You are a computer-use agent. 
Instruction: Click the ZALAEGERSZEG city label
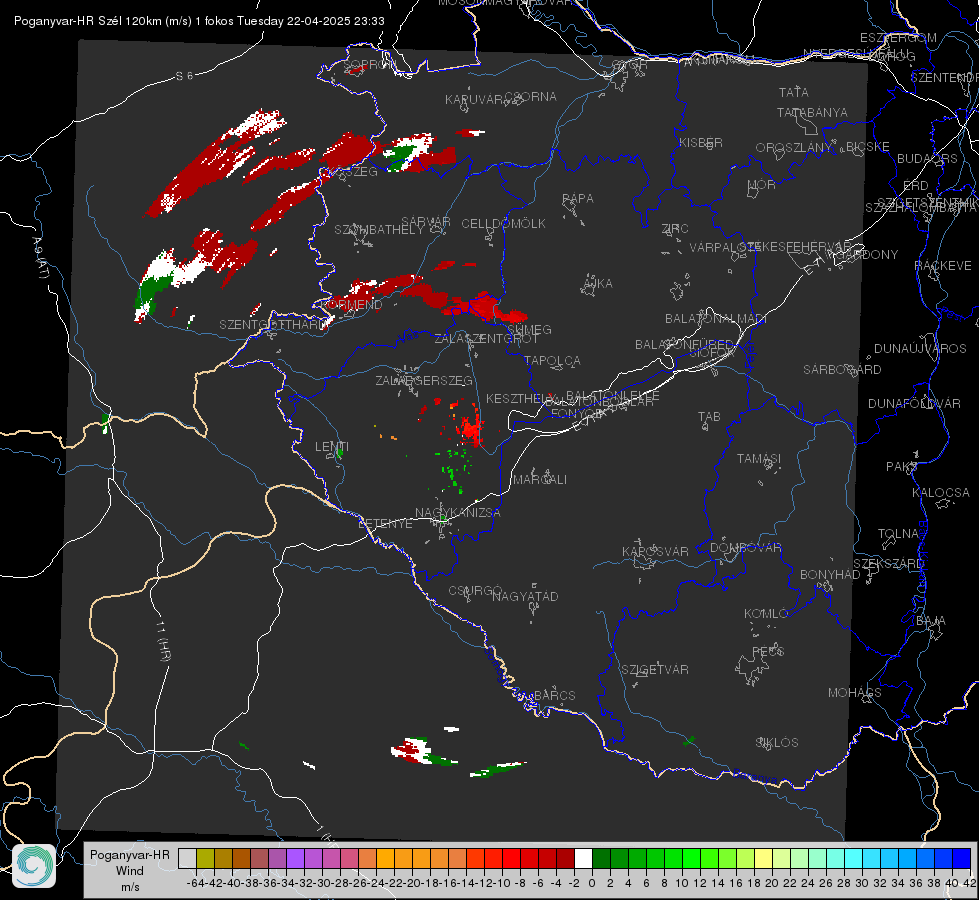(x=424, y=380)
